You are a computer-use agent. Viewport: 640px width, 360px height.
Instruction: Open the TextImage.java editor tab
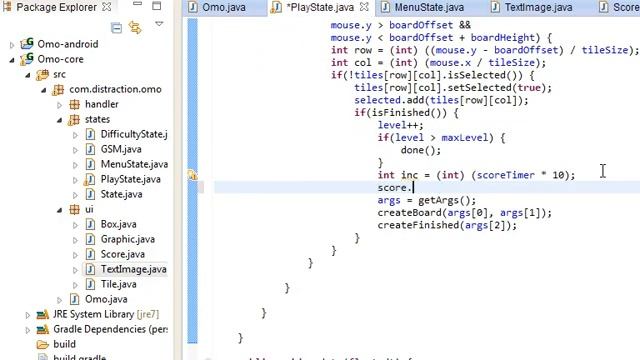coord(538,7)
